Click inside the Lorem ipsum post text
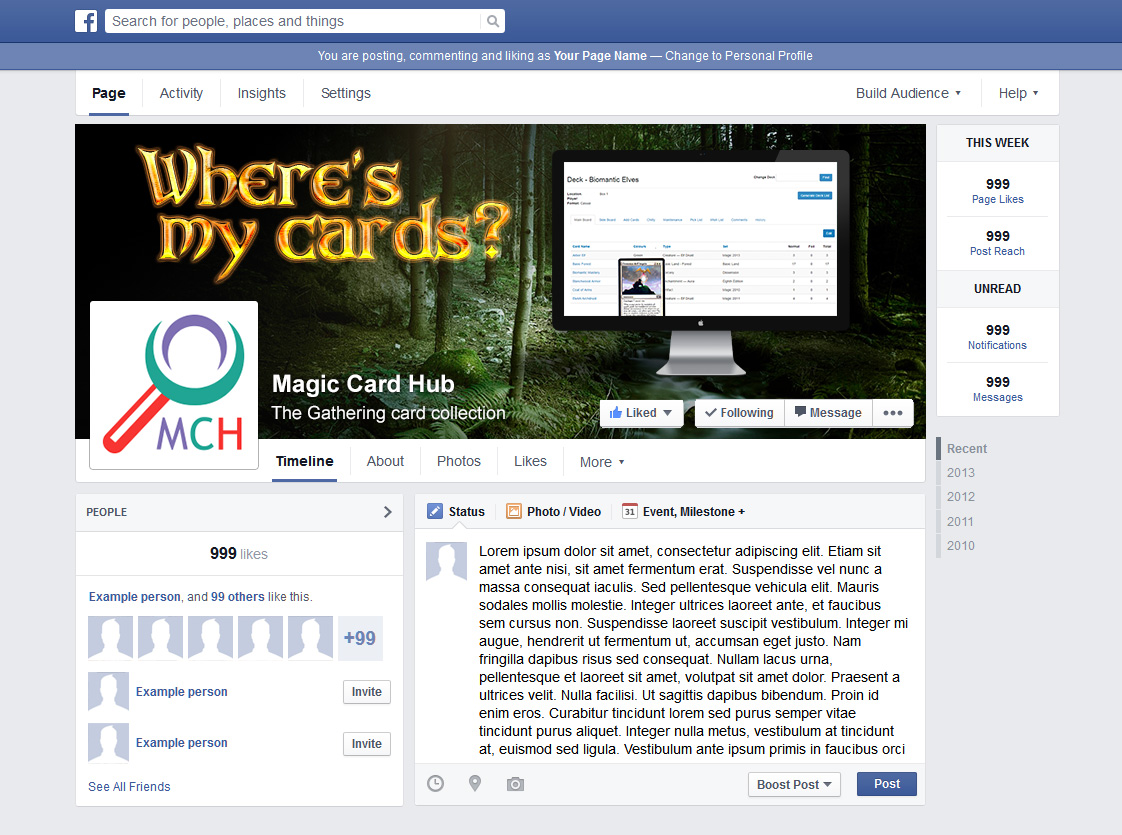The image size is (1122, 835). pyautogui.click(x=693, y=650)
